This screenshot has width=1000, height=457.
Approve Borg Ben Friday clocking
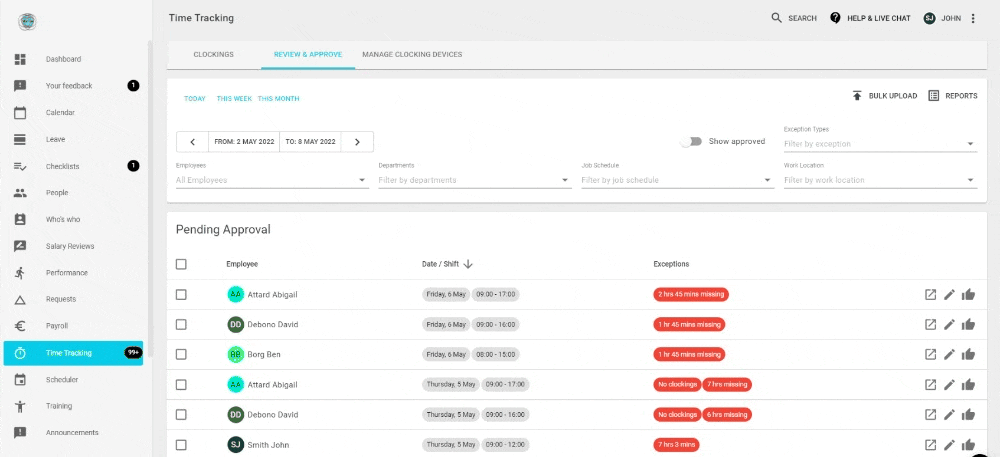pyautogui.click(x=969, y=354)
